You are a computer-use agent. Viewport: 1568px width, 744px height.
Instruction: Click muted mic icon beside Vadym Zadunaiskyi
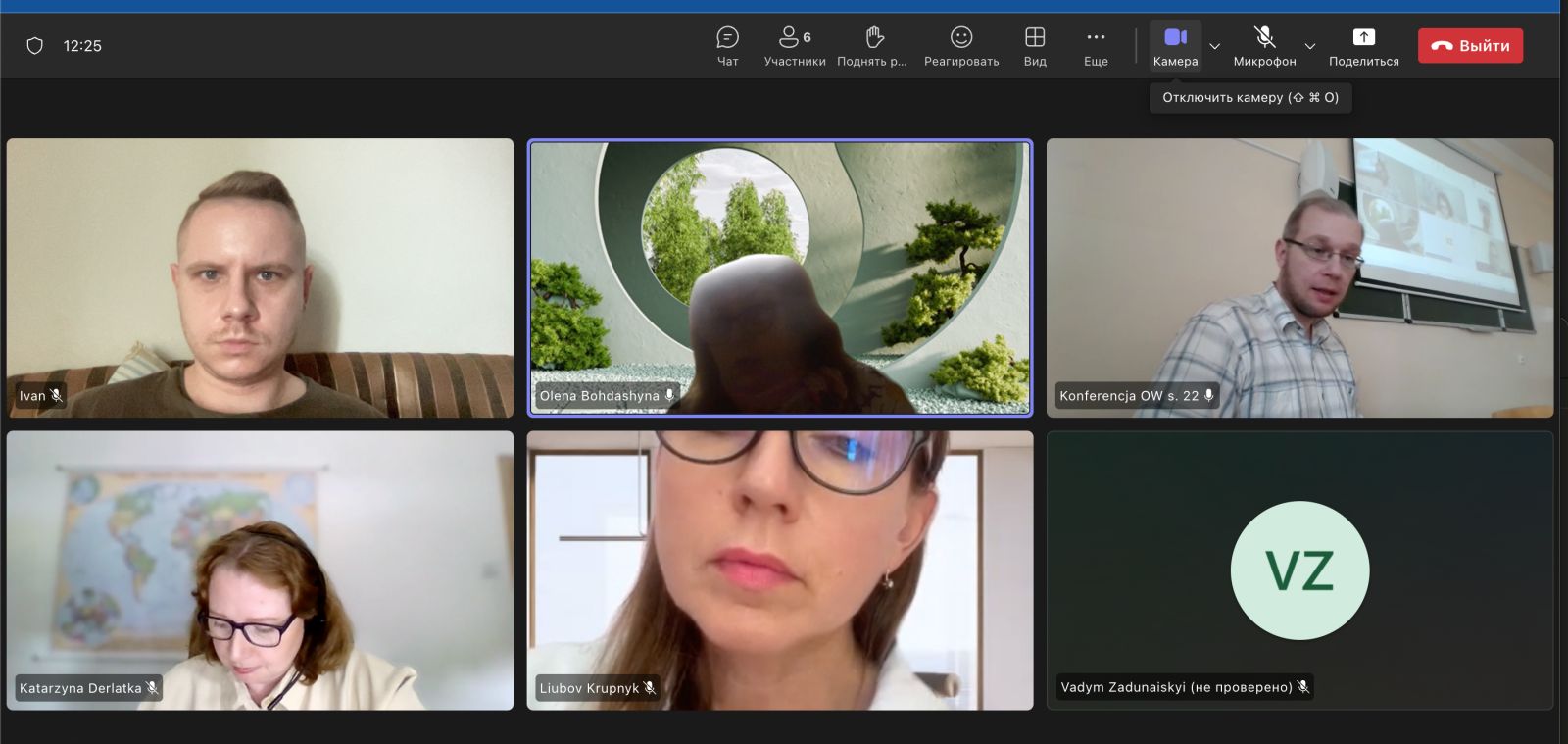tap(1303, 687)
